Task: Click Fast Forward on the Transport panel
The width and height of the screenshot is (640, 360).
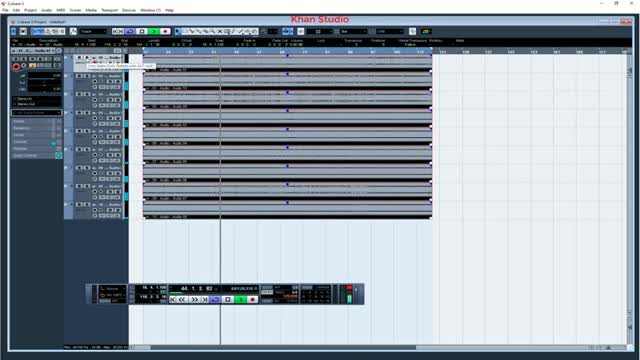Action: pyautogui.click(x=194, y=300)
